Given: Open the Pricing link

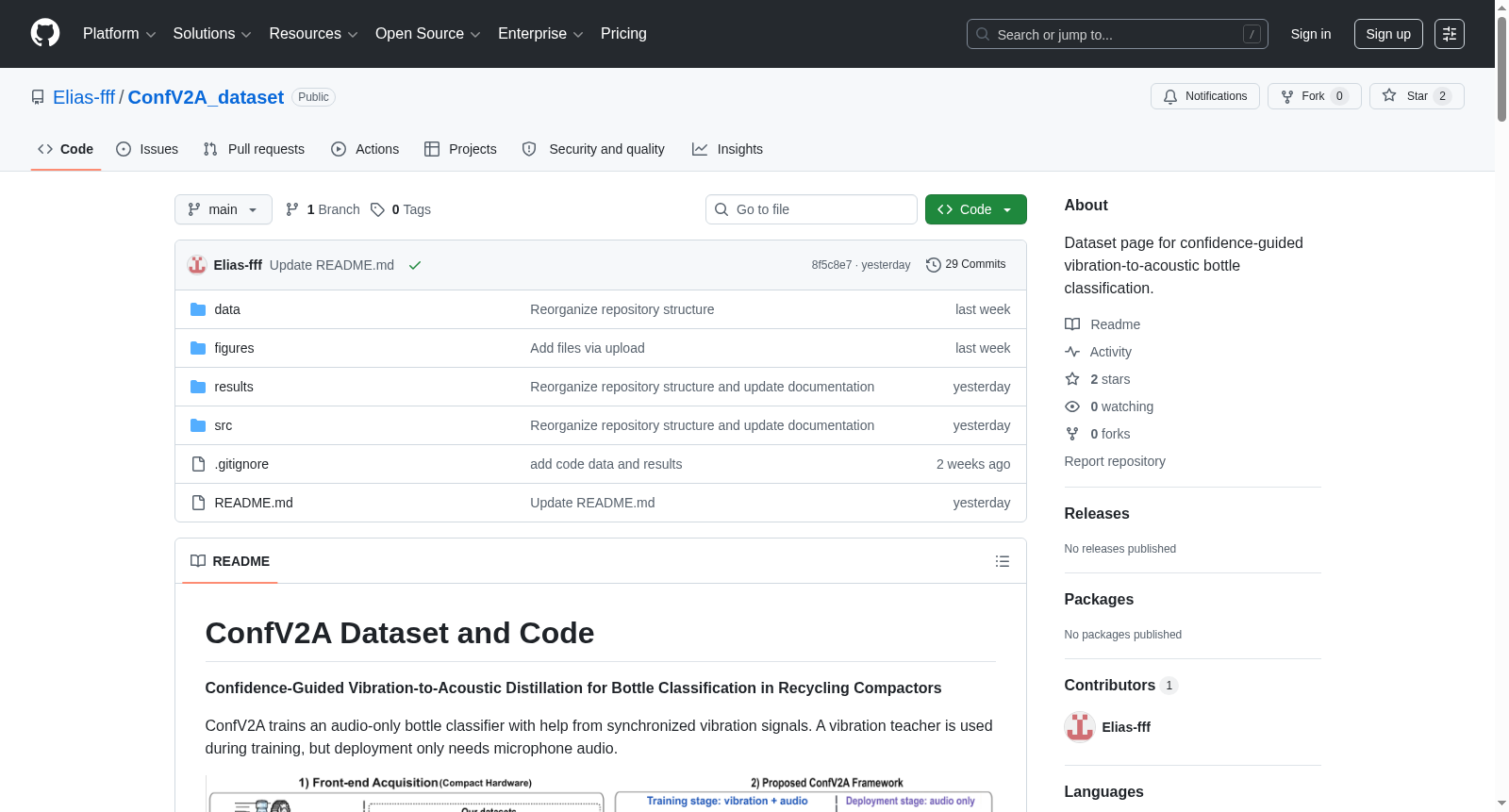Looking at the screenshot, I should point(623,34).
